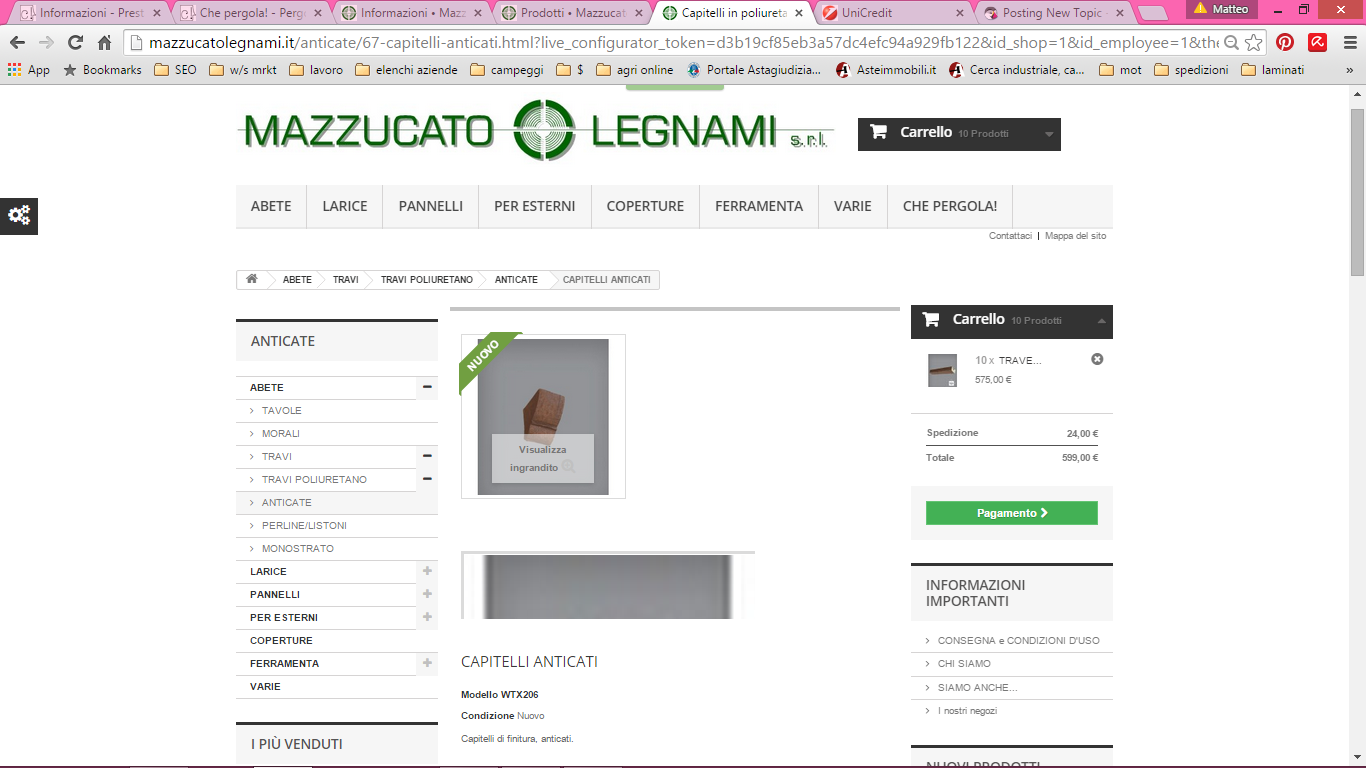This screenshot has width=1366, height=768.
Task: Expand the PANNELLI category in the sidebar
Action: 427,594
